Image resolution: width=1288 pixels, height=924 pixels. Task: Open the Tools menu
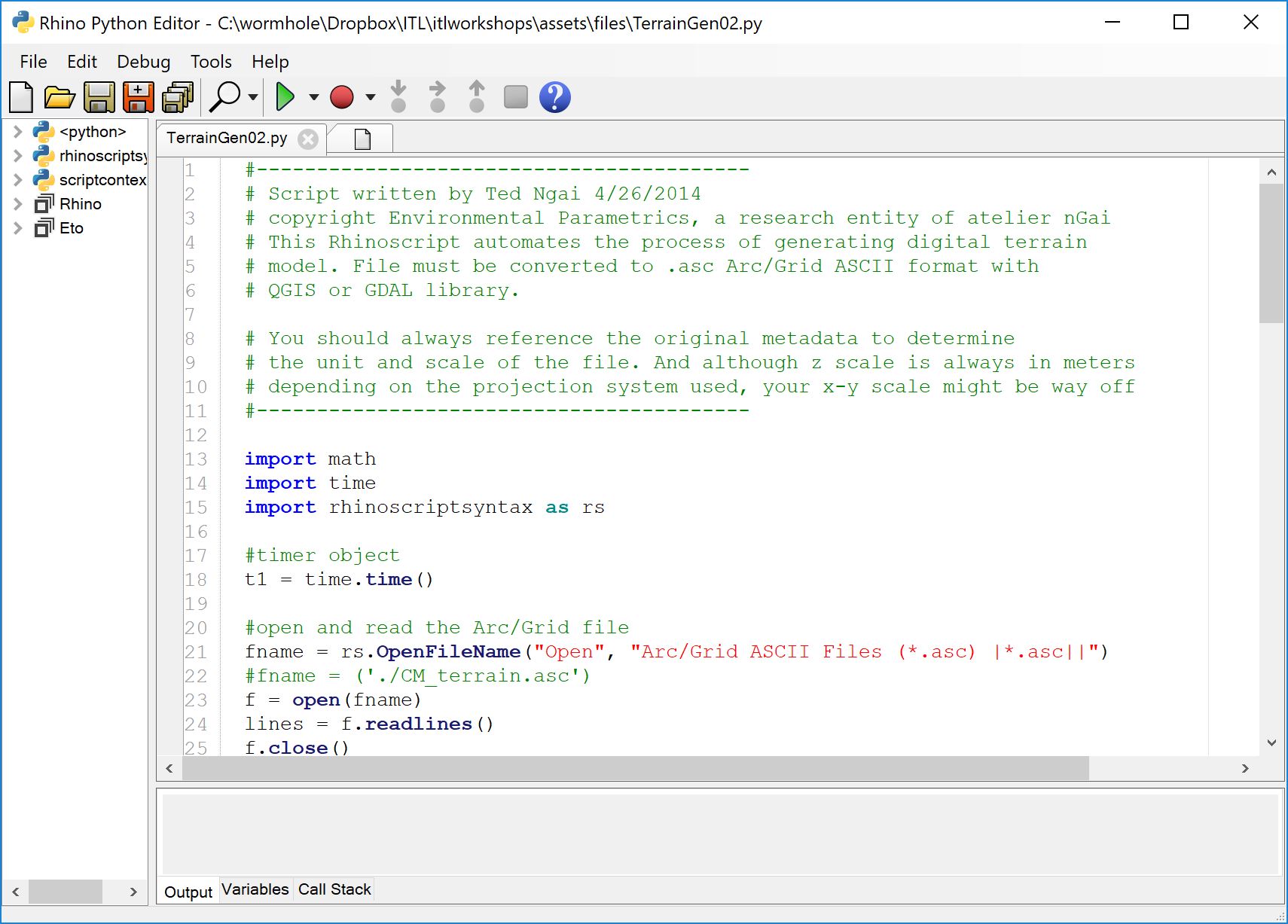click(211, 62)
